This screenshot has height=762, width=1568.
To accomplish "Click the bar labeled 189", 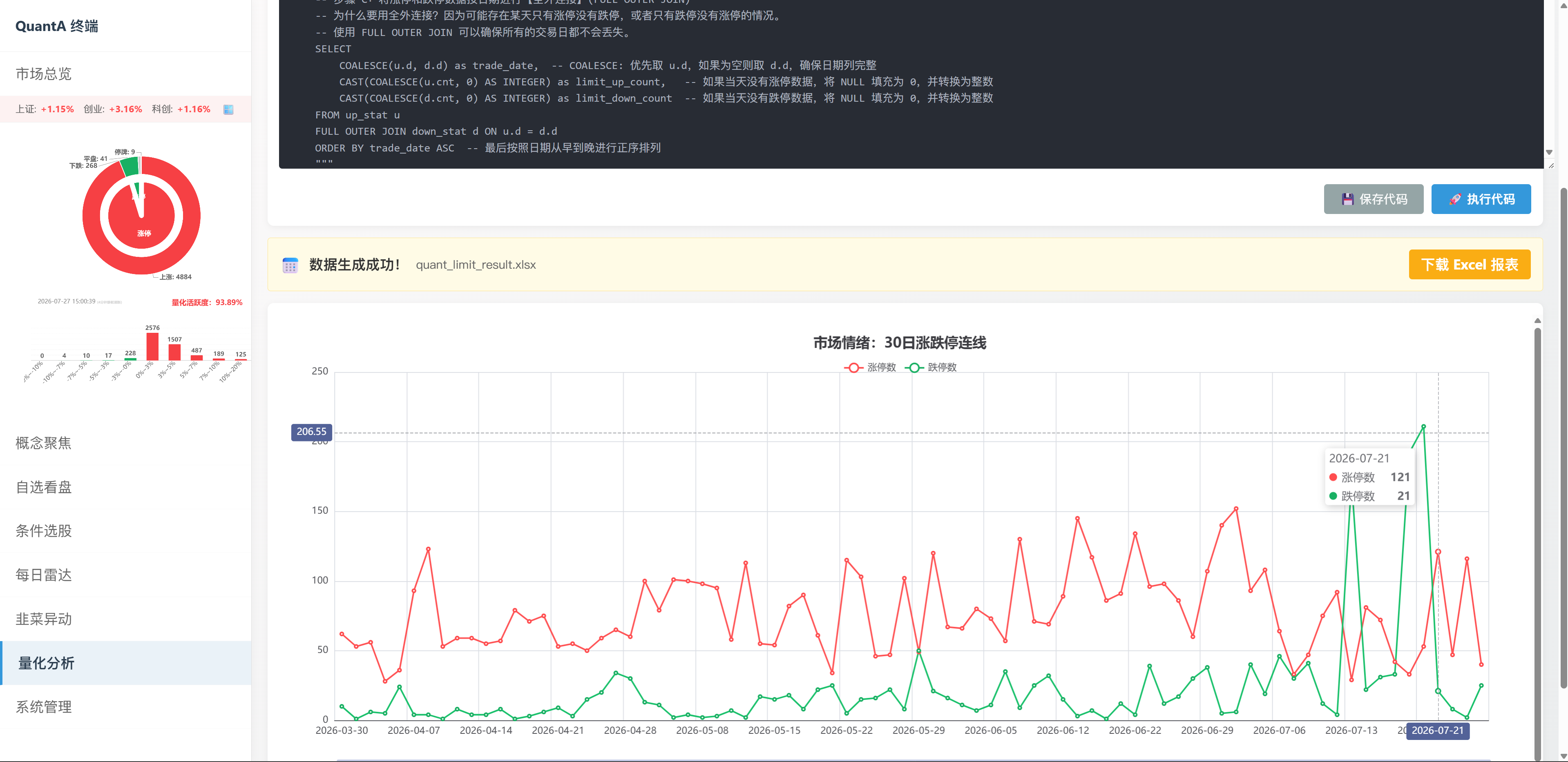I will pos(219,359).
